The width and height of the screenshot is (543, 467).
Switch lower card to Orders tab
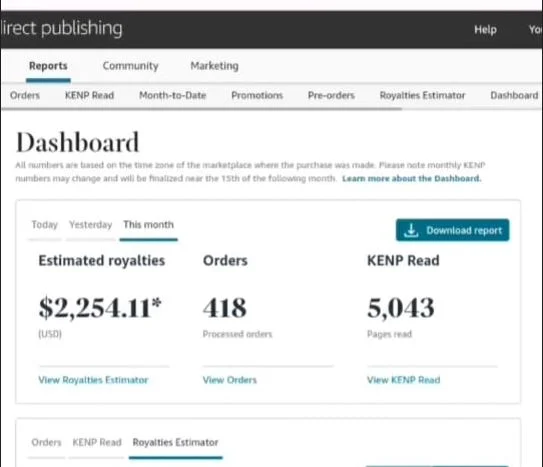pos(46,442)
